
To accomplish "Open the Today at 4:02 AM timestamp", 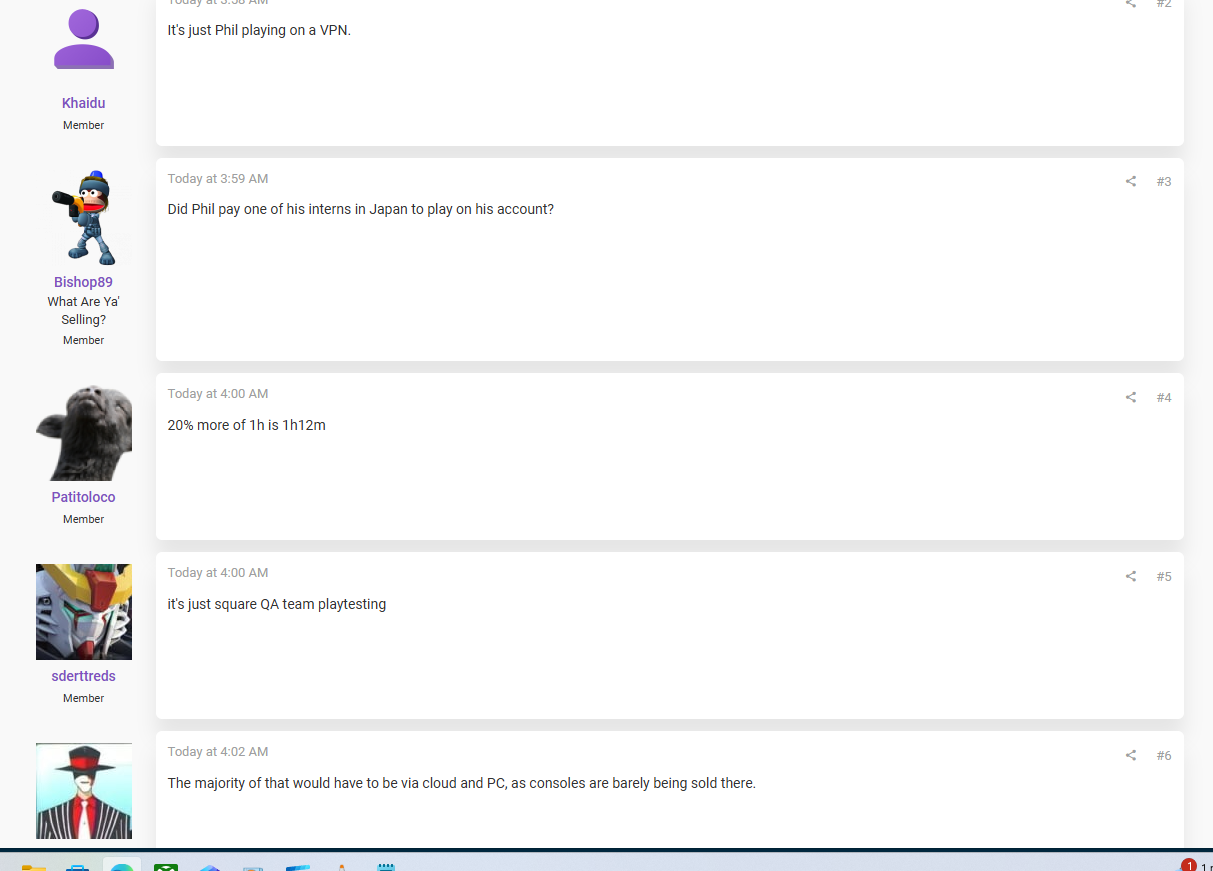I will click(218, 752).
